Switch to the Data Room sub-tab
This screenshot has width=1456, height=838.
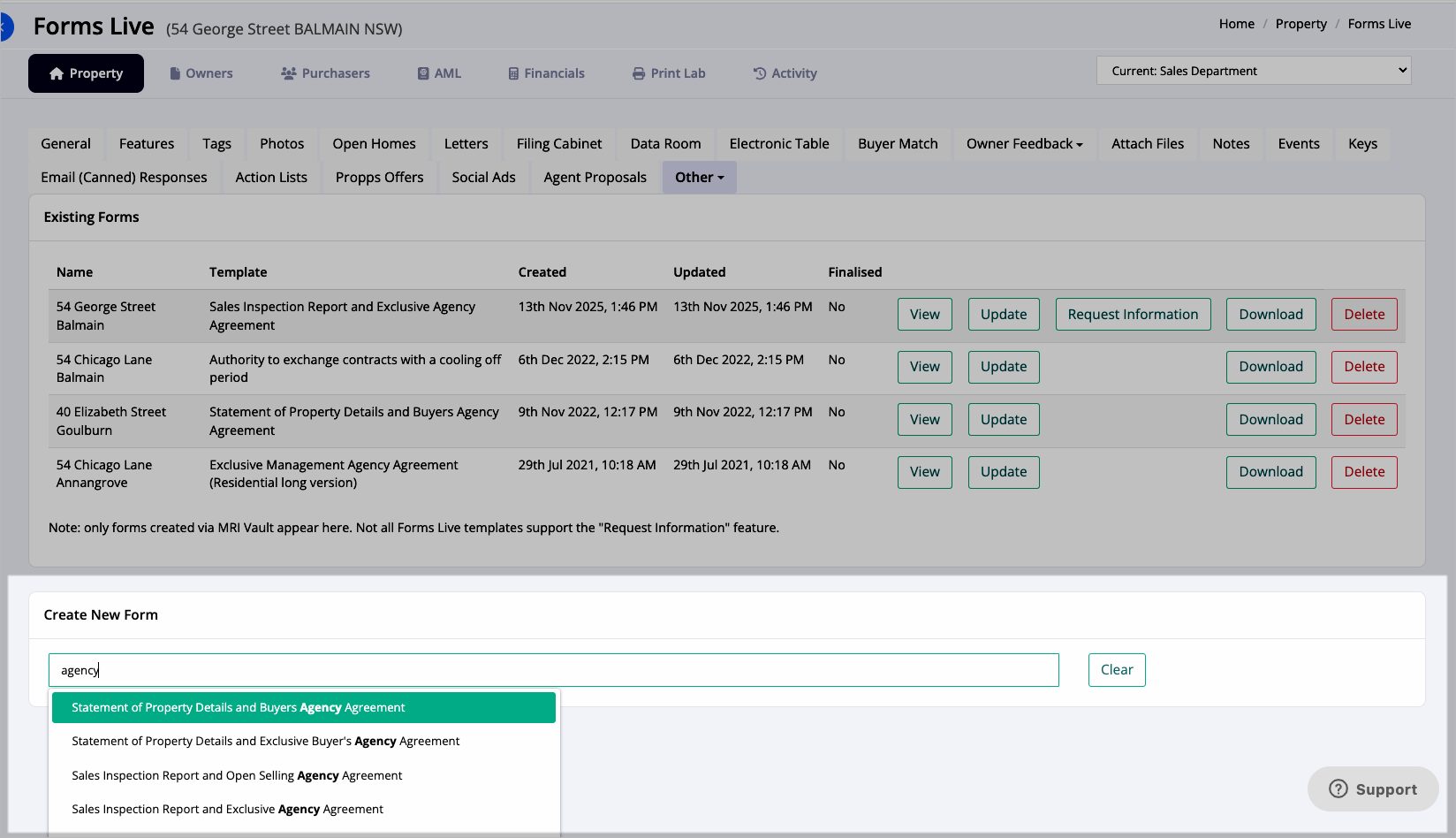tap(665, 144)
